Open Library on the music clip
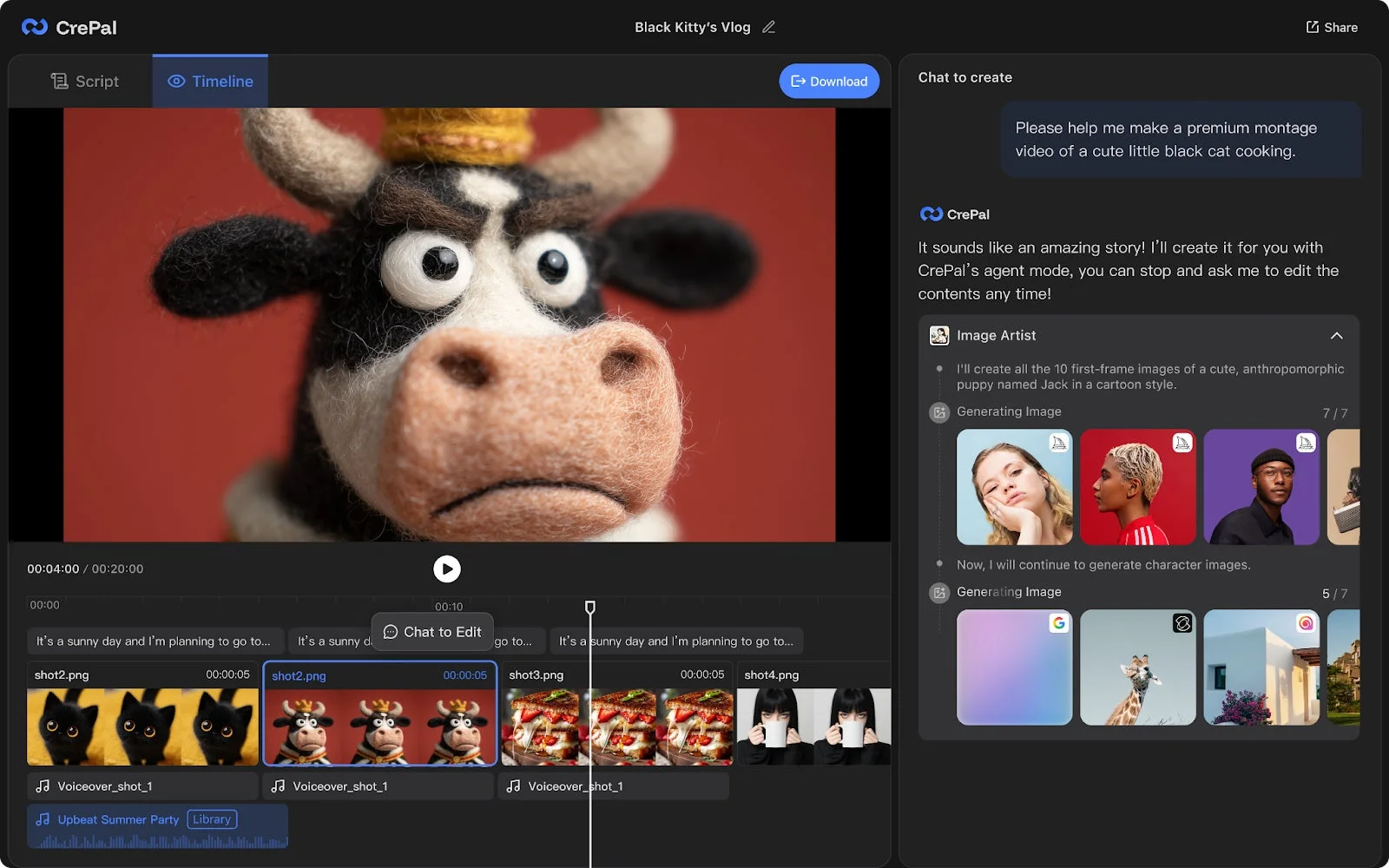Image resolution: width=1389 pixels, height=868 pixels. coord(212,819)
